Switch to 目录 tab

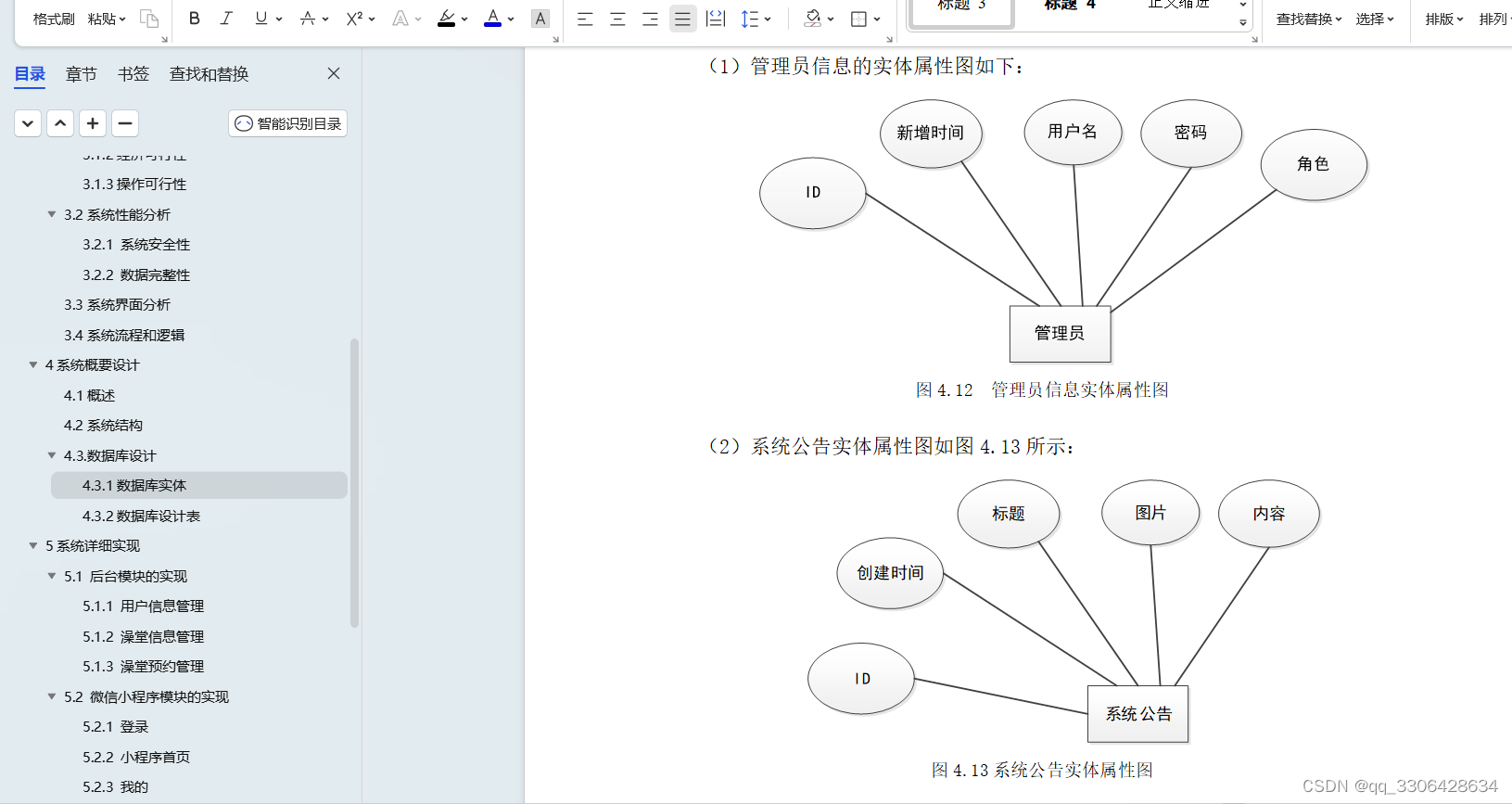(x=30, y=74)
